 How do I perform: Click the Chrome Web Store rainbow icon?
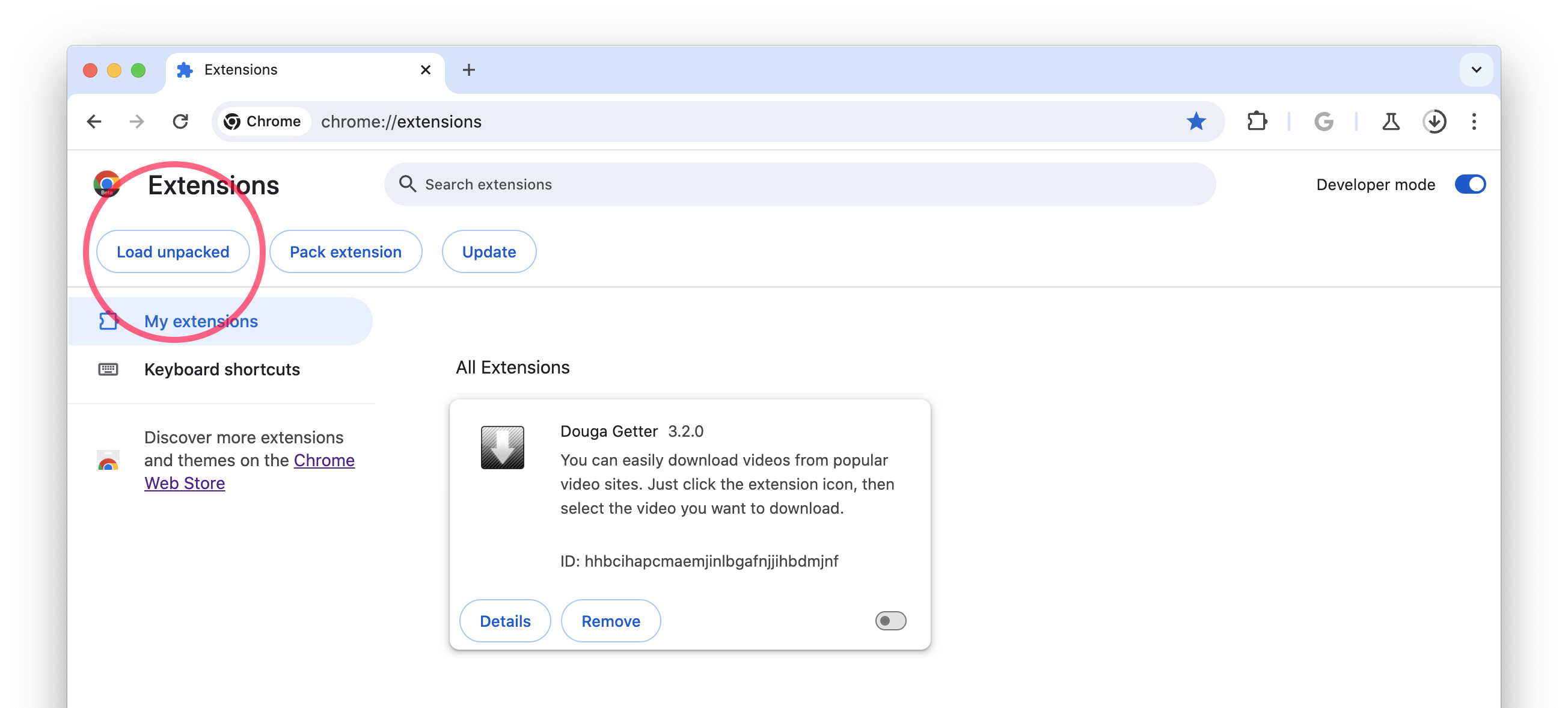[108, 461]
